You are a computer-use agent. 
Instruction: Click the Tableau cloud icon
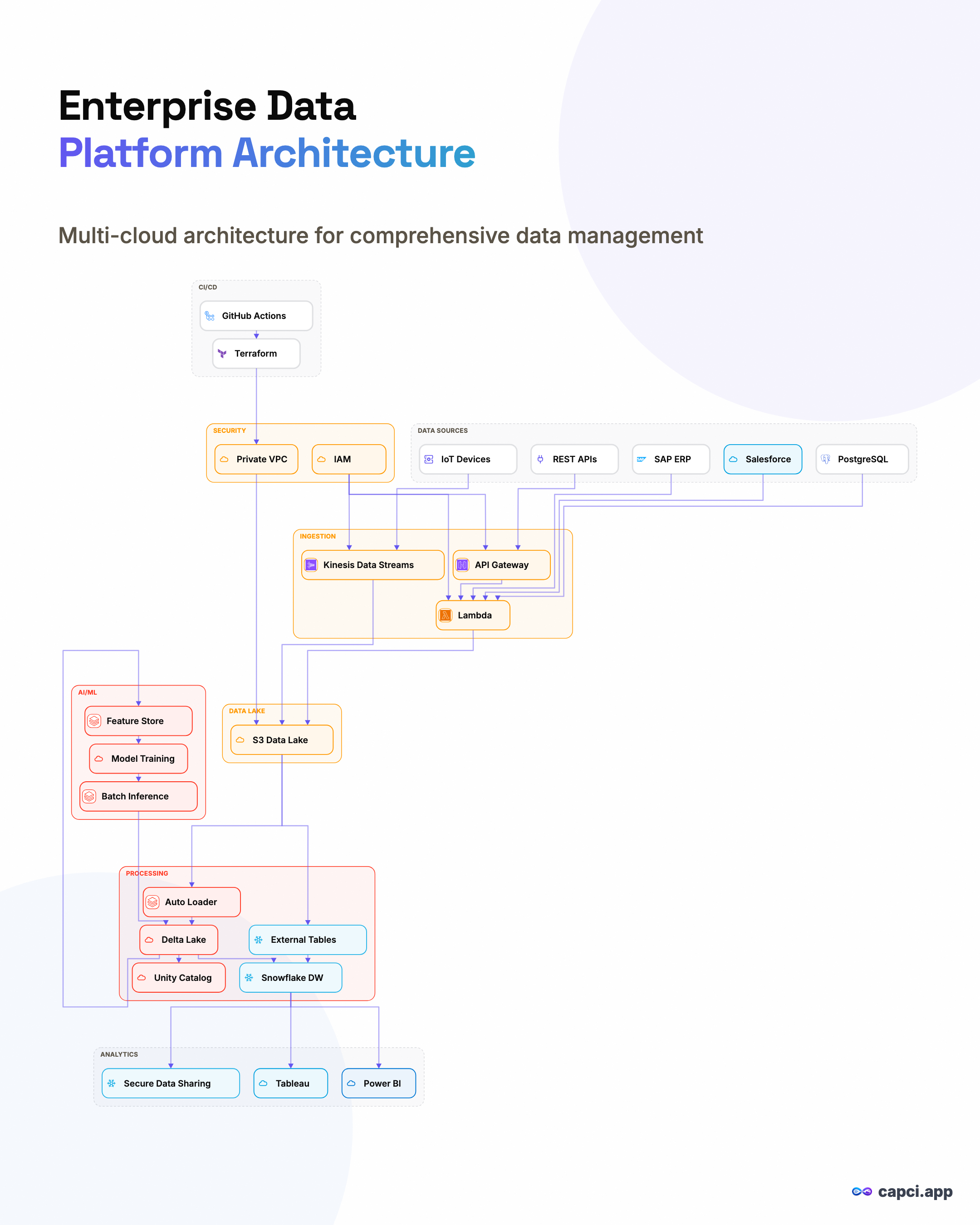(x=263, y=1083)
